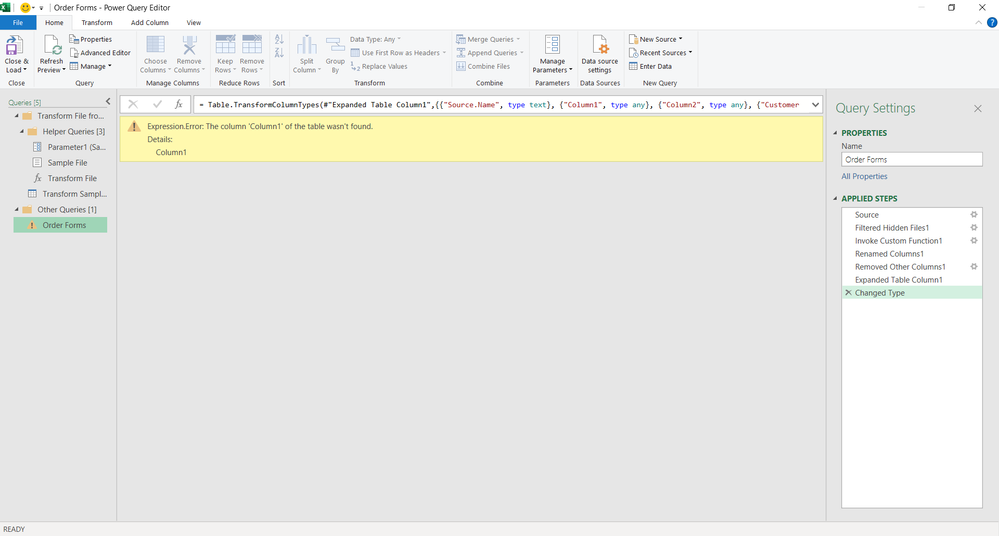Sort ascending with the A-Z icon
This screenshot has width=999, height=536.
279,40
